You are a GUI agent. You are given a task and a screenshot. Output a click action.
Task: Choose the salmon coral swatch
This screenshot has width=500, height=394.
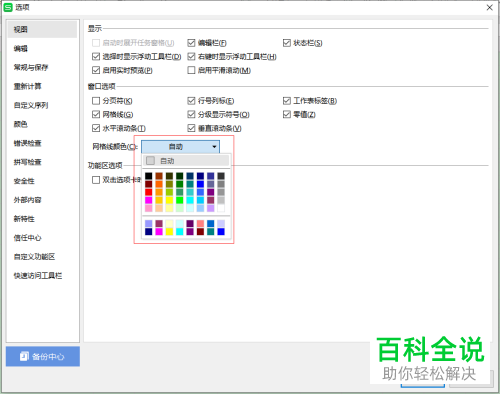click(200, 223)
